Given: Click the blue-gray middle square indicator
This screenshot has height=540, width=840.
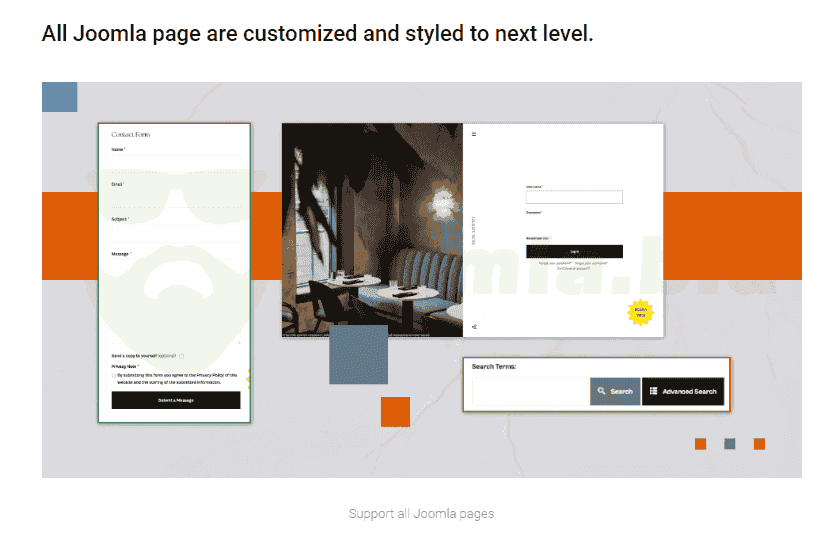Looking at the screenshot, I should (730, 444).
